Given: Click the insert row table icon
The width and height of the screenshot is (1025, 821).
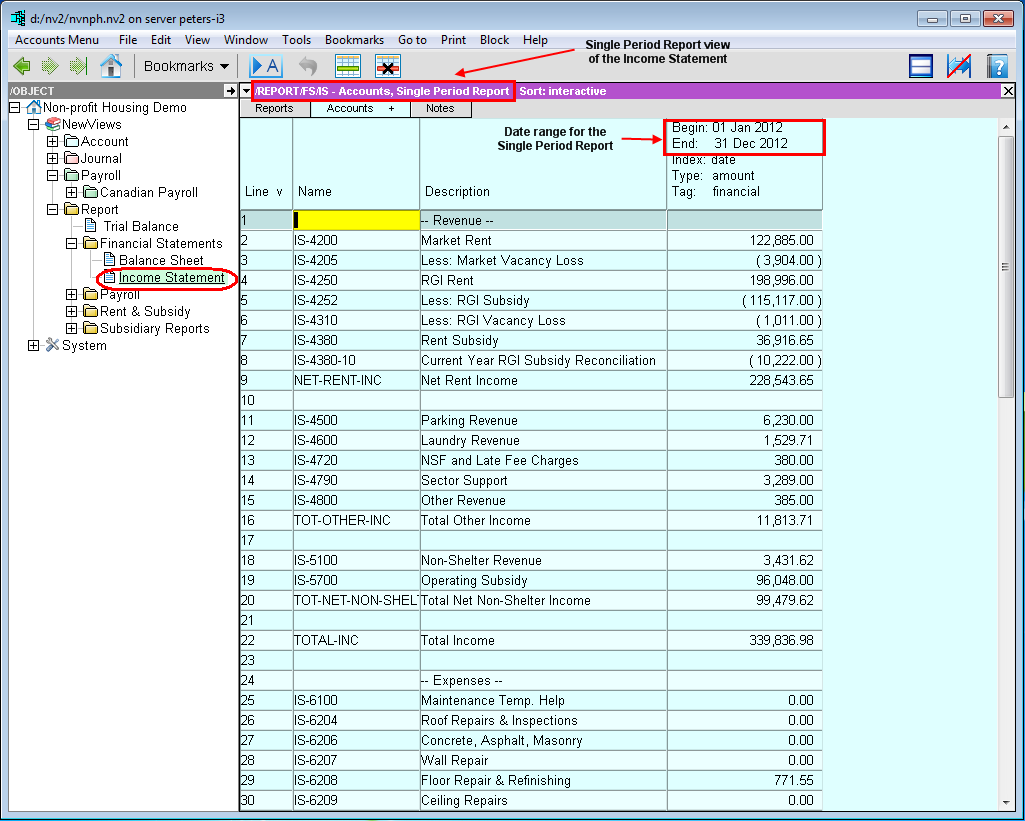Looking at the screenshot, I should (347, 66).
